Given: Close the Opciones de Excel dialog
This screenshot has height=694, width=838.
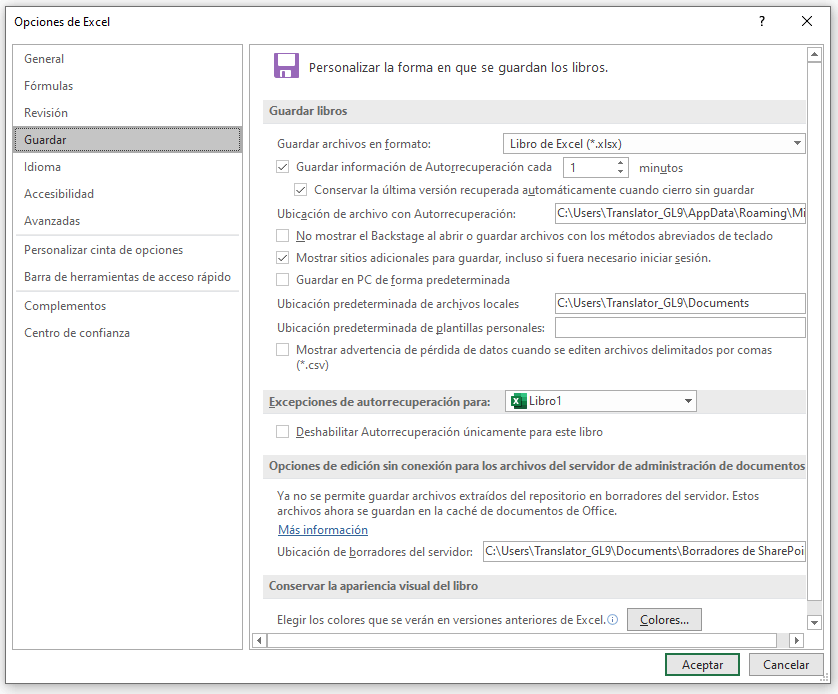Looking at the screenshot, I should pyautogui.click(x=807, y=21).
